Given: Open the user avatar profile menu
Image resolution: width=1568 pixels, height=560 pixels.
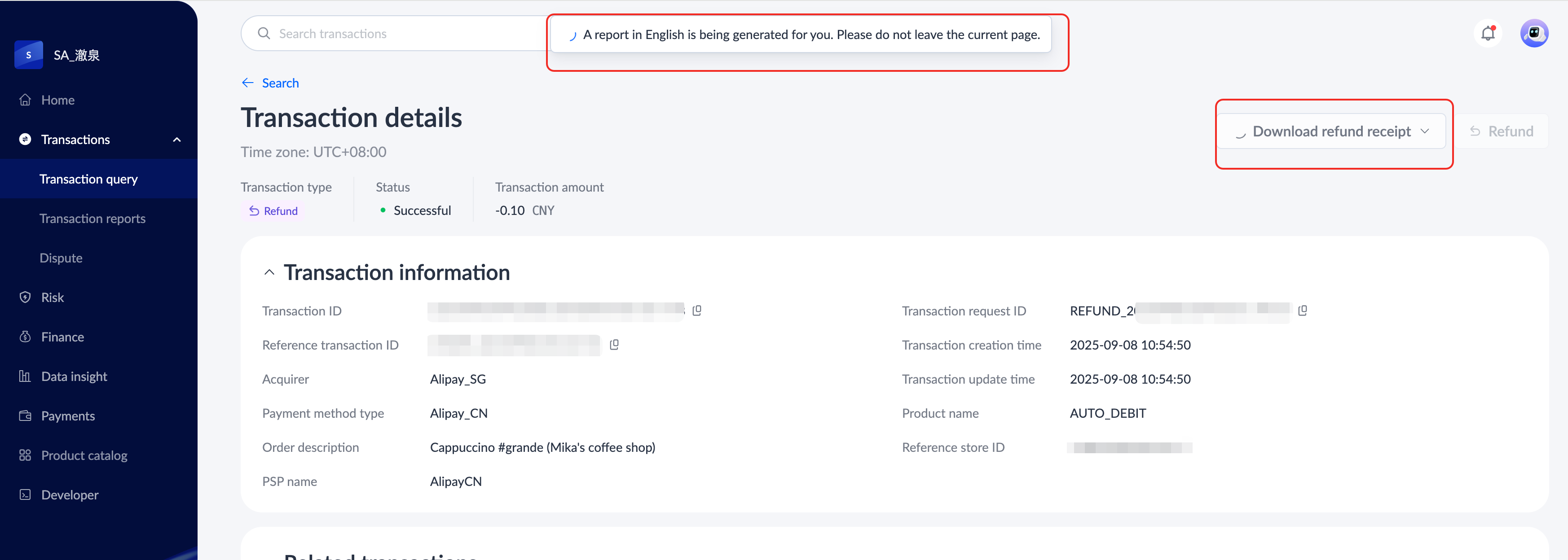Looking at the screenshot, I should coord(1534,34).
